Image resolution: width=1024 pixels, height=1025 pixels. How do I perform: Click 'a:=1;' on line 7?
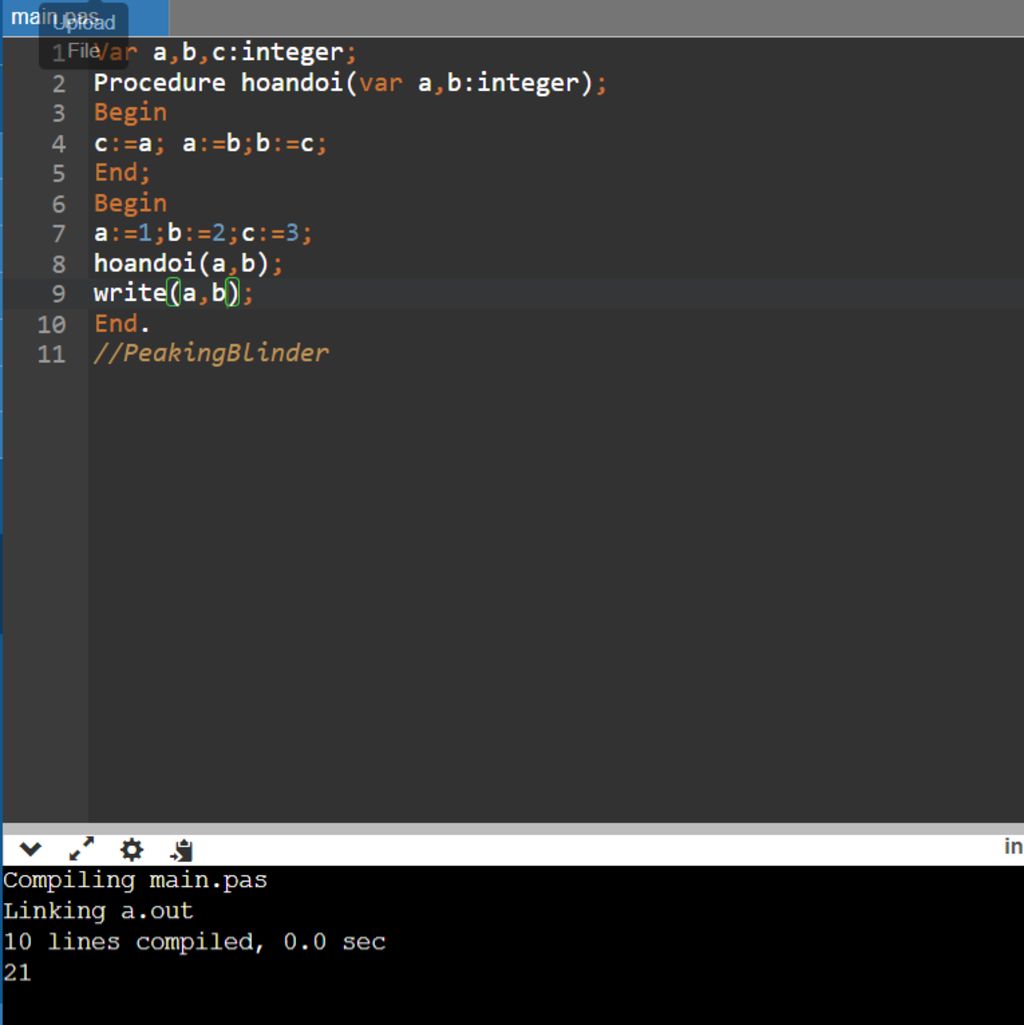coord(129,233)
